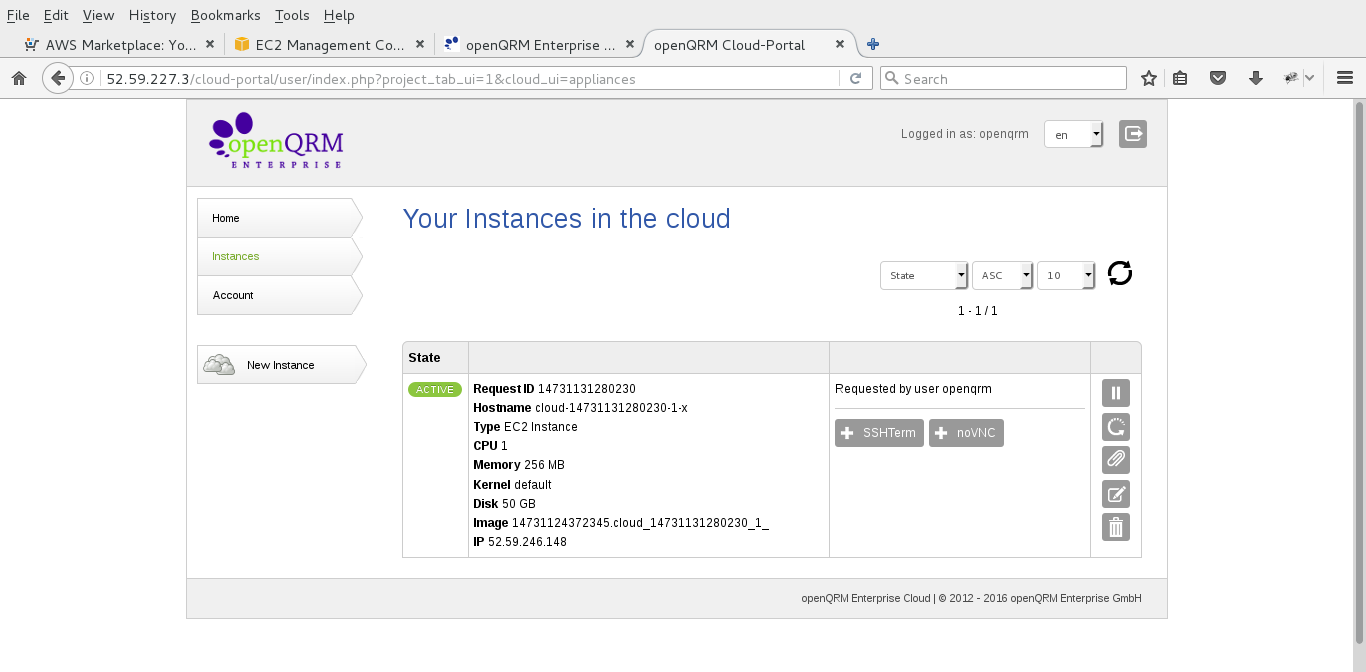Close the openQRM Enterprise tab
Image resolution: width=1366 pixels, height=672 pixels.
(x=630, y=44)
